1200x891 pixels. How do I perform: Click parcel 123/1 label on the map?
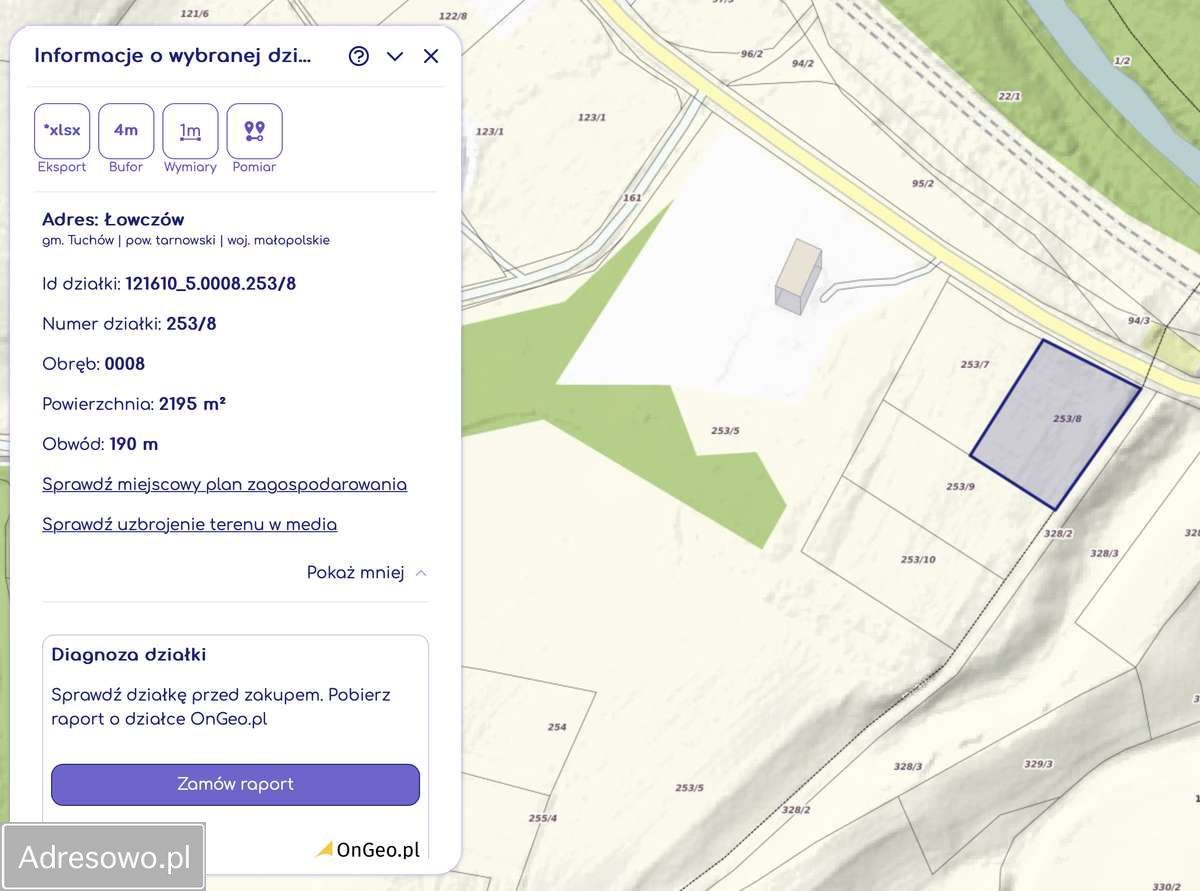click(x=591, y=117)
